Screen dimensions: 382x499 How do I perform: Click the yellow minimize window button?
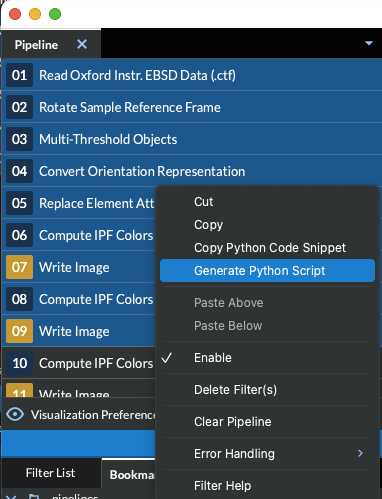click(35, 14)
